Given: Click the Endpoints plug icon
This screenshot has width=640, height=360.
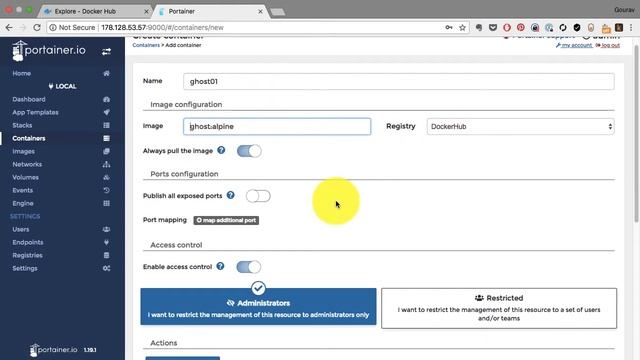Looking at the screenshot, I should click(x=106, y=242).
